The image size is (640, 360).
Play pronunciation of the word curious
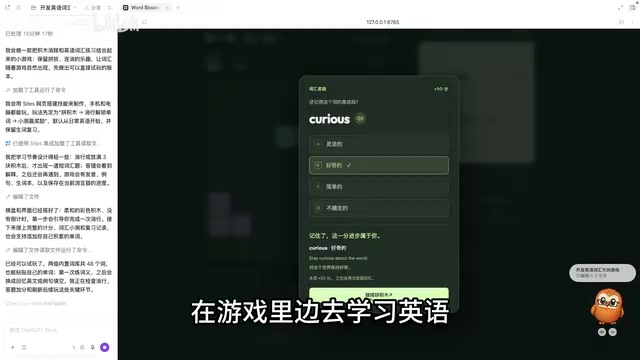point(360,119)
